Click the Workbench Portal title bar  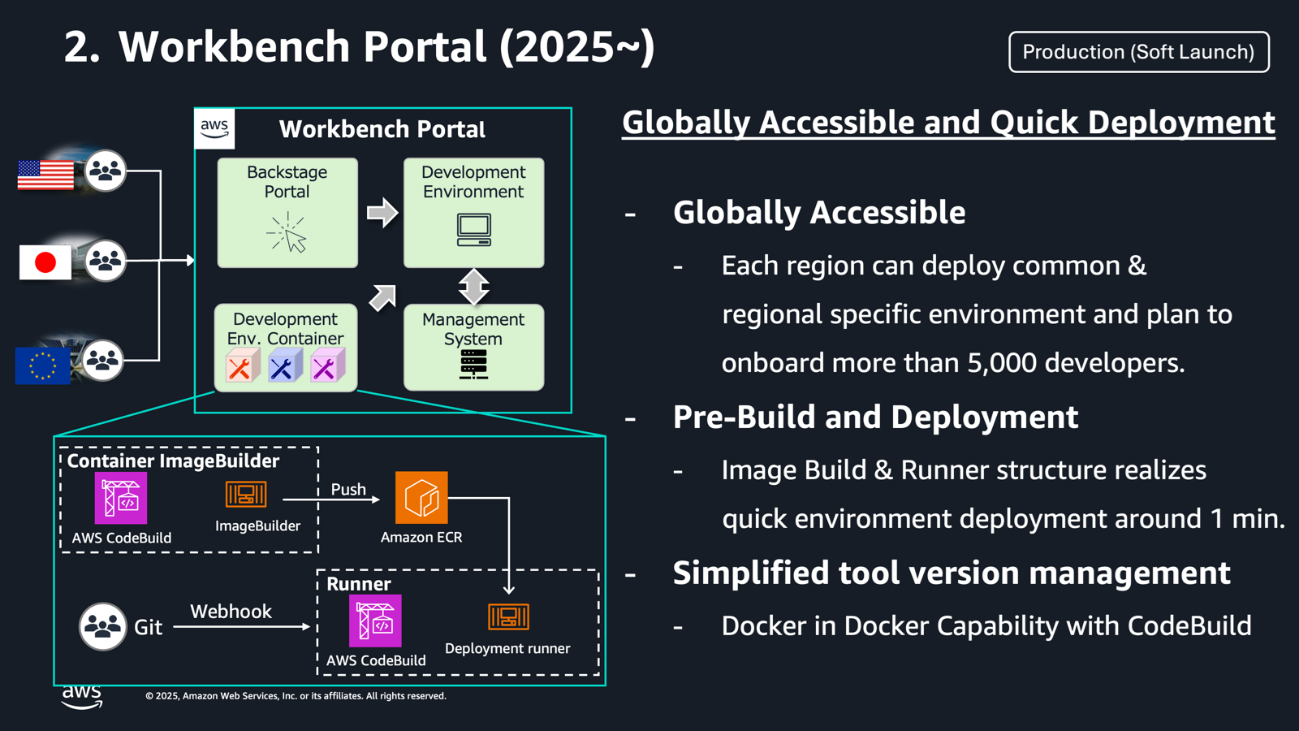[383, 129]
